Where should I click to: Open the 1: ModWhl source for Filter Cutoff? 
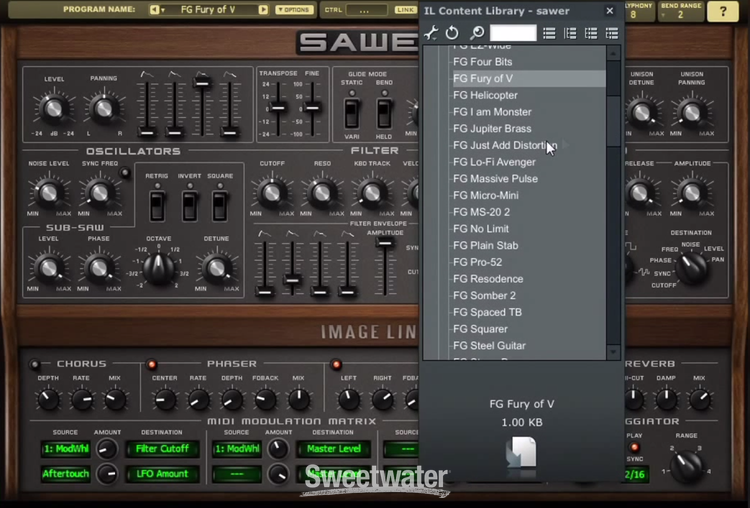point(66,449)
